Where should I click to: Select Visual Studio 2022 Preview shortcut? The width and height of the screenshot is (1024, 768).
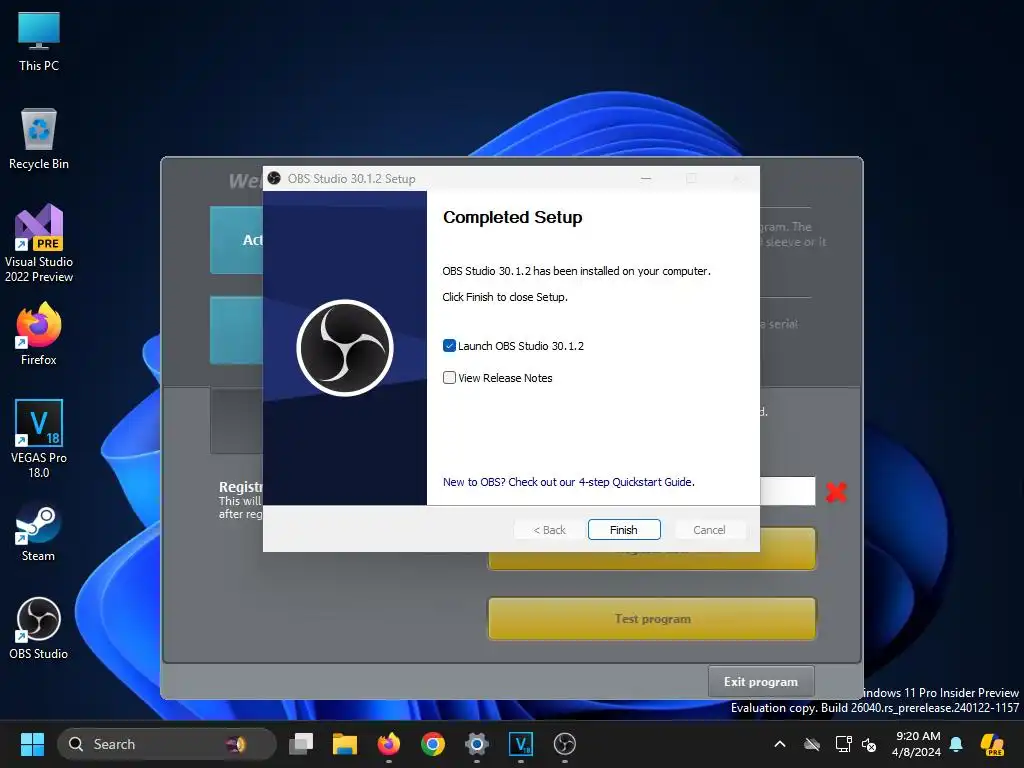[x=39, y=244]
